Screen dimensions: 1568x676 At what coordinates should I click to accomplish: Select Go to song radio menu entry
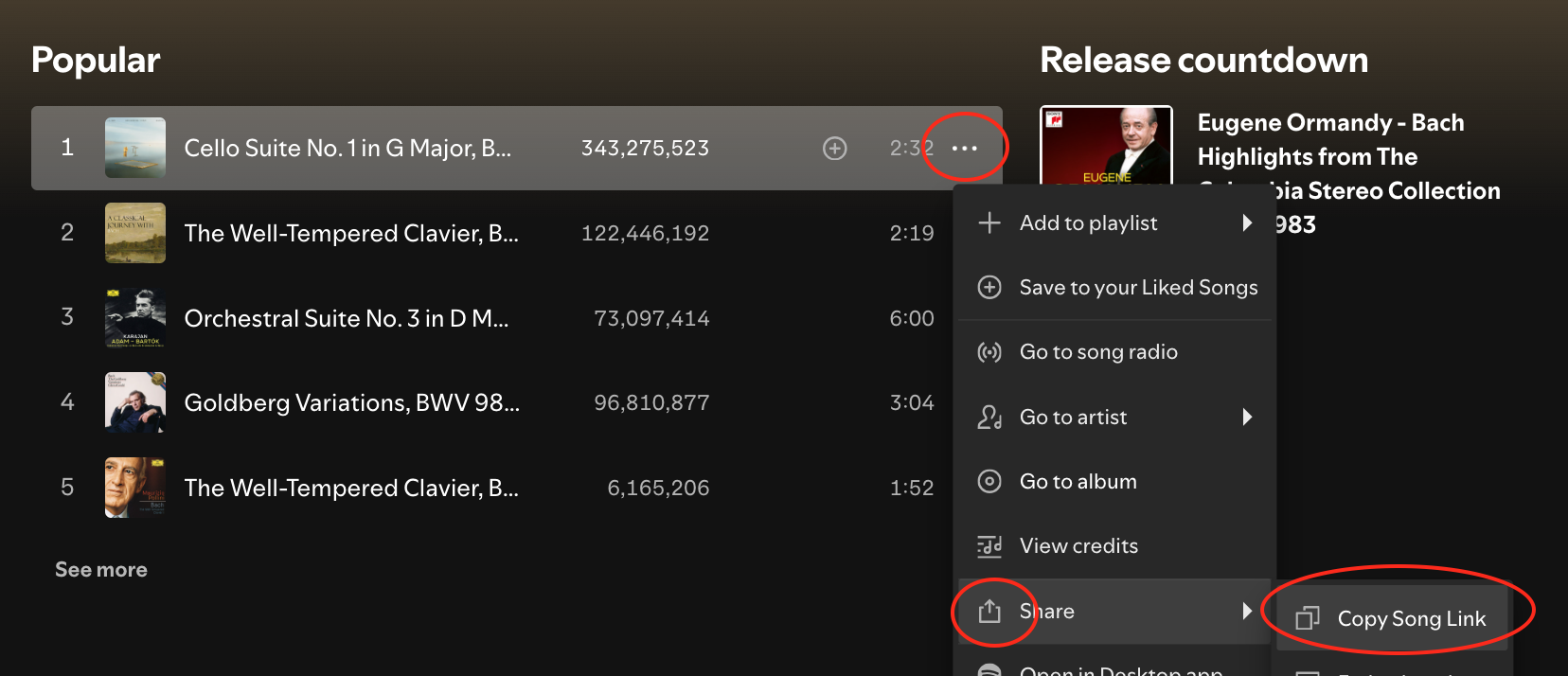(1098, 352)
